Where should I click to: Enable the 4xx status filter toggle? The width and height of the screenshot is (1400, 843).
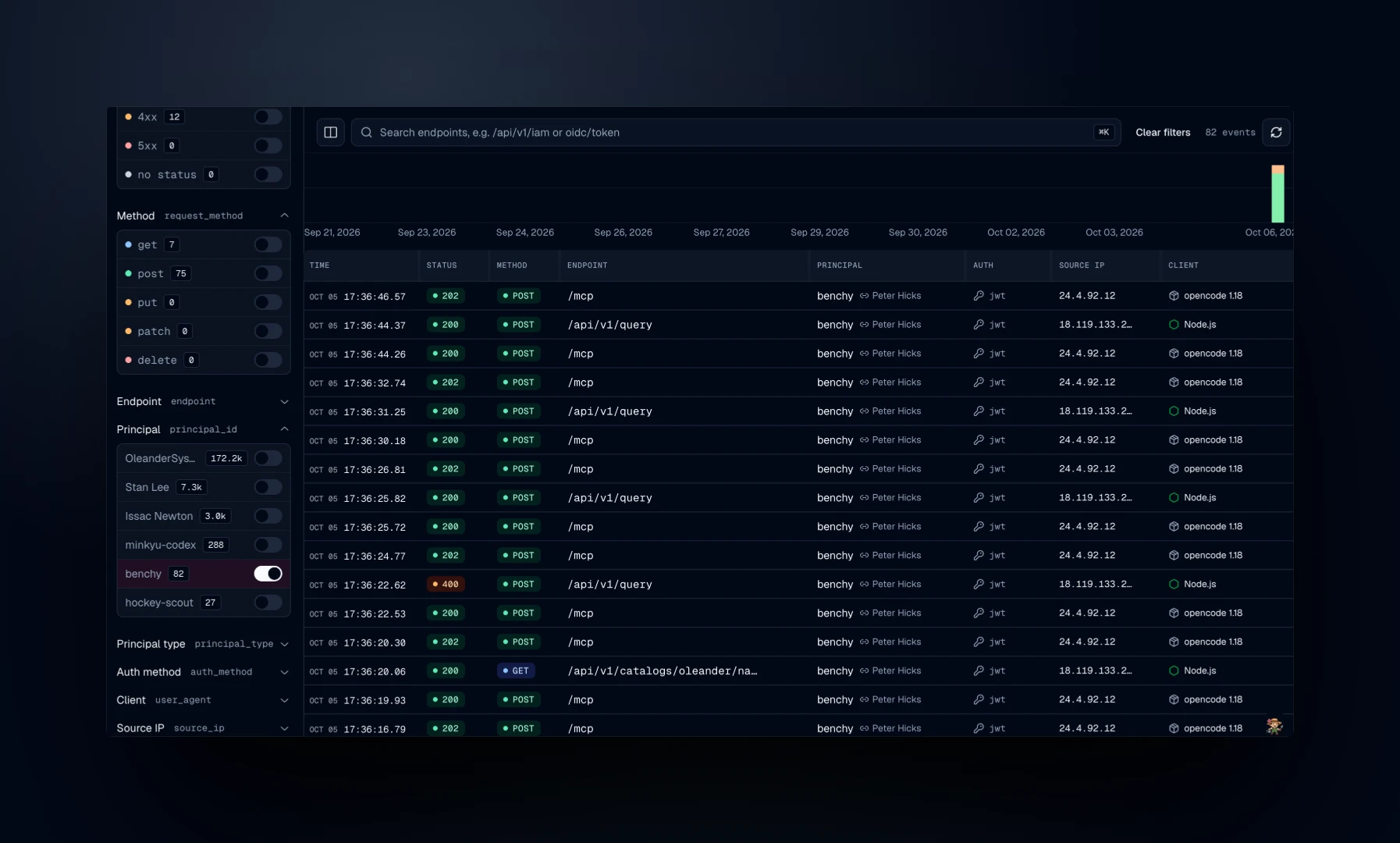pyautogui.click(x=268, y=117)
